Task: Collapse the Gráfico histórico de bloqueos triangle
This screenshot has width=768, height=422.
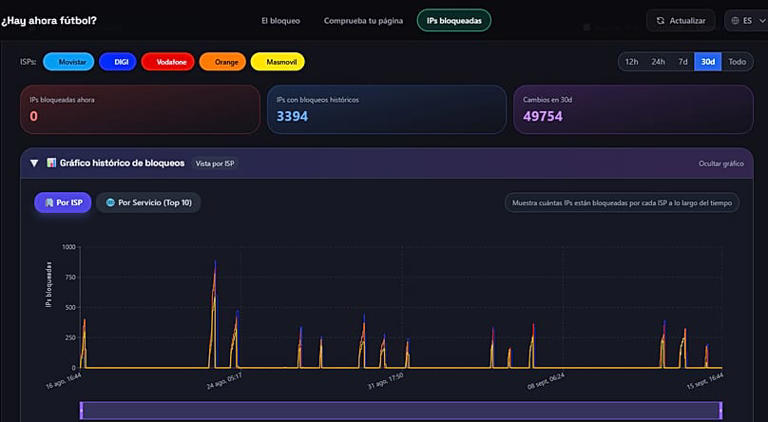Action: coord(34,163)
